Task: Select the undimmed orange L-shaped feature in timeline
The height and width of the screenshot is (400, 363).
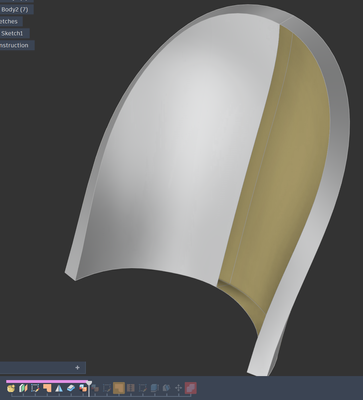Action: [47, 388]
